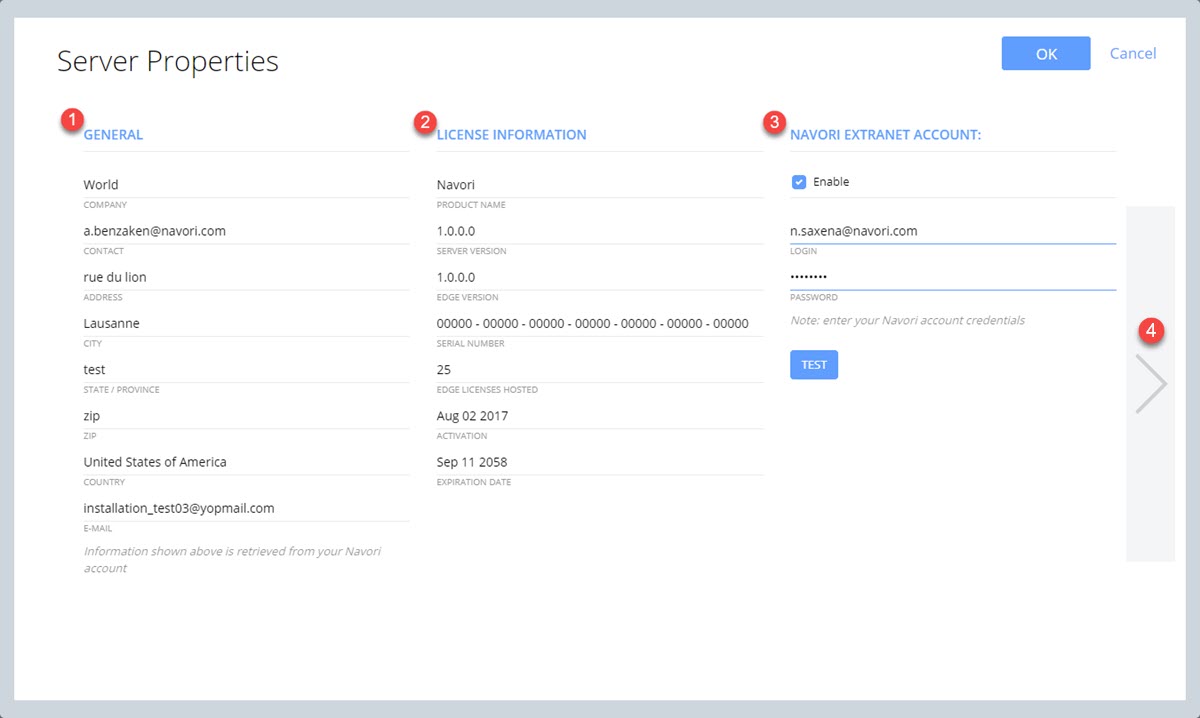This screenshot has height=718, width=1200.
Task: Click the Server Version value 1.0.0.0
Action: tap(456, 231)
